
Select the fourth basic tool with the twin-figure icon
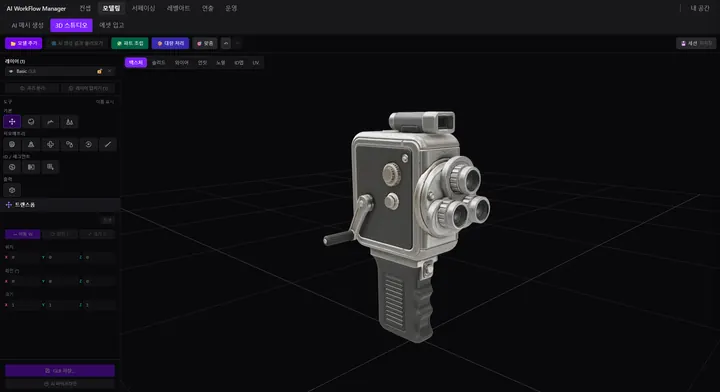[69, 122]
